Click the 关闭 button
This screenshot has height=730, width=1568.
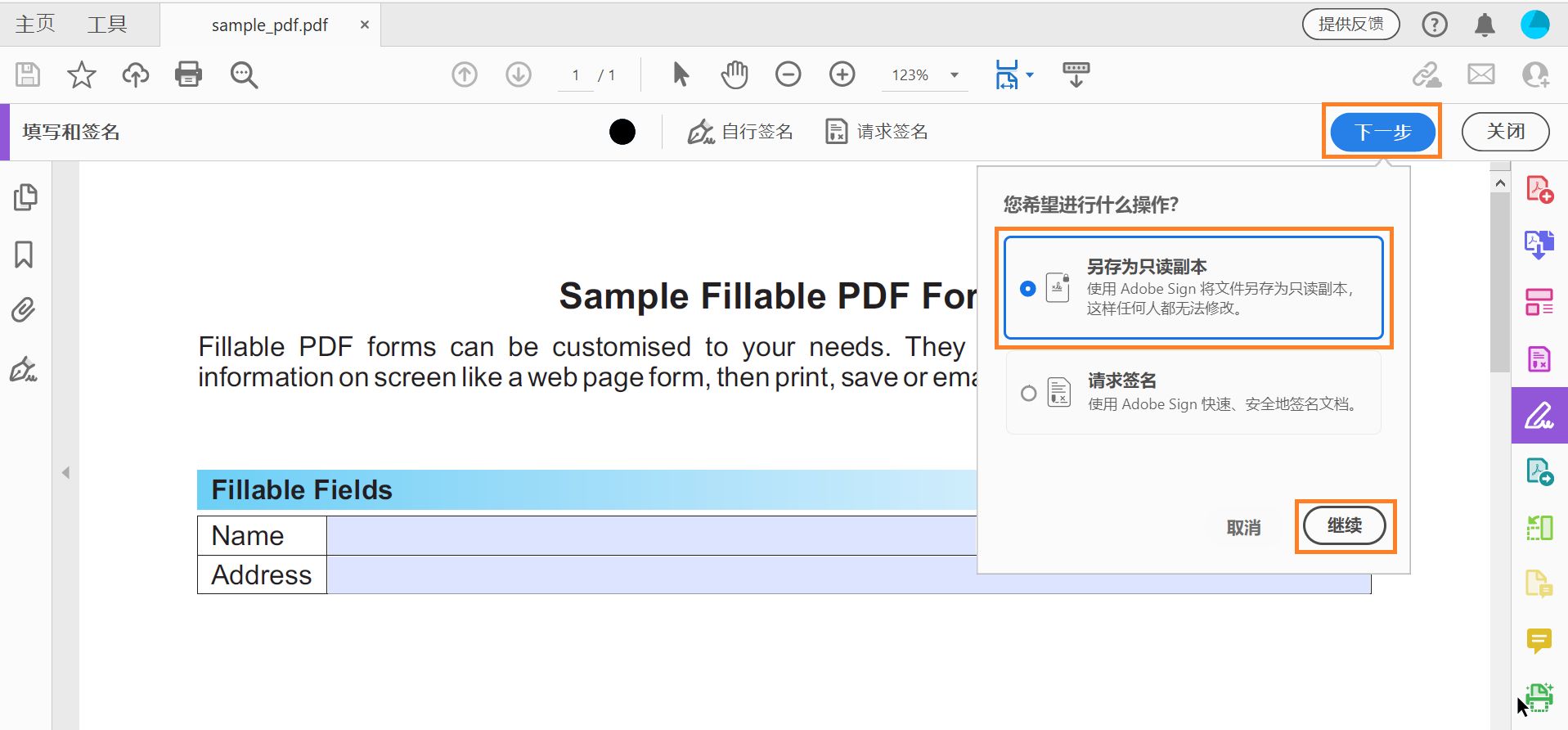tap(1505, 132)
